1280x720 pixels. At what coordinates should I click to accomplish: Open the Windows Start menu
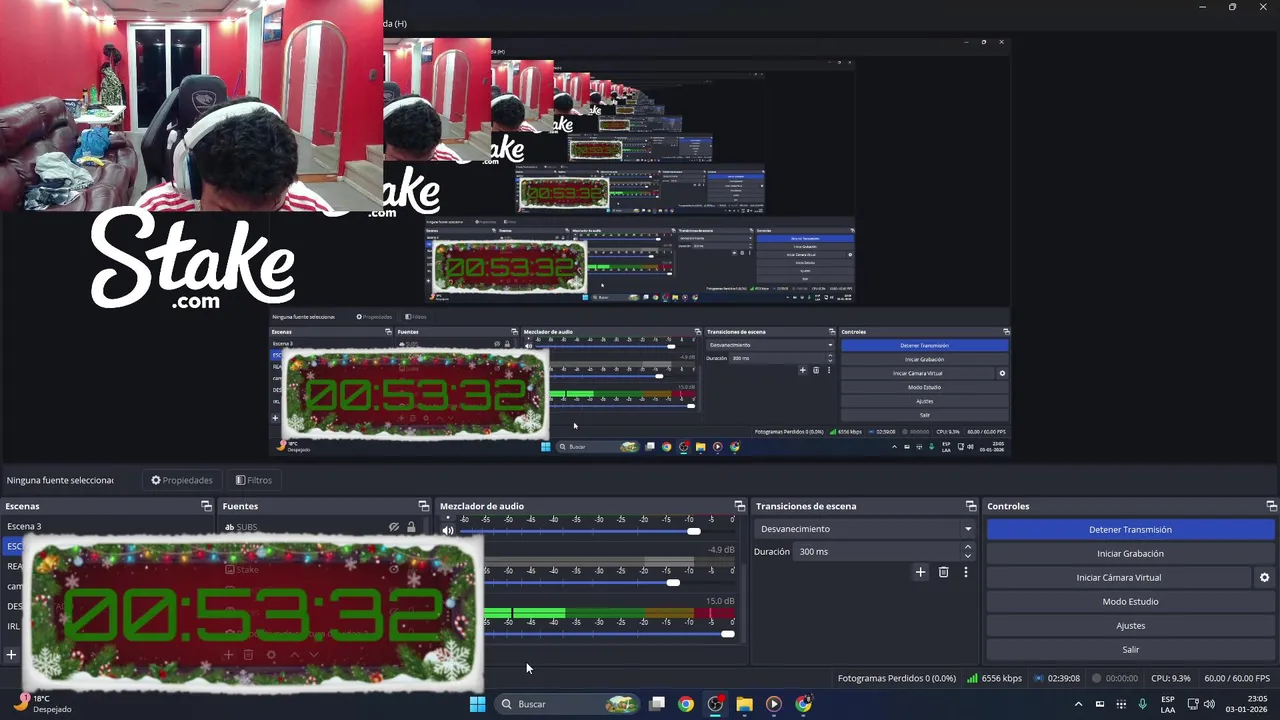pos(477,704)
